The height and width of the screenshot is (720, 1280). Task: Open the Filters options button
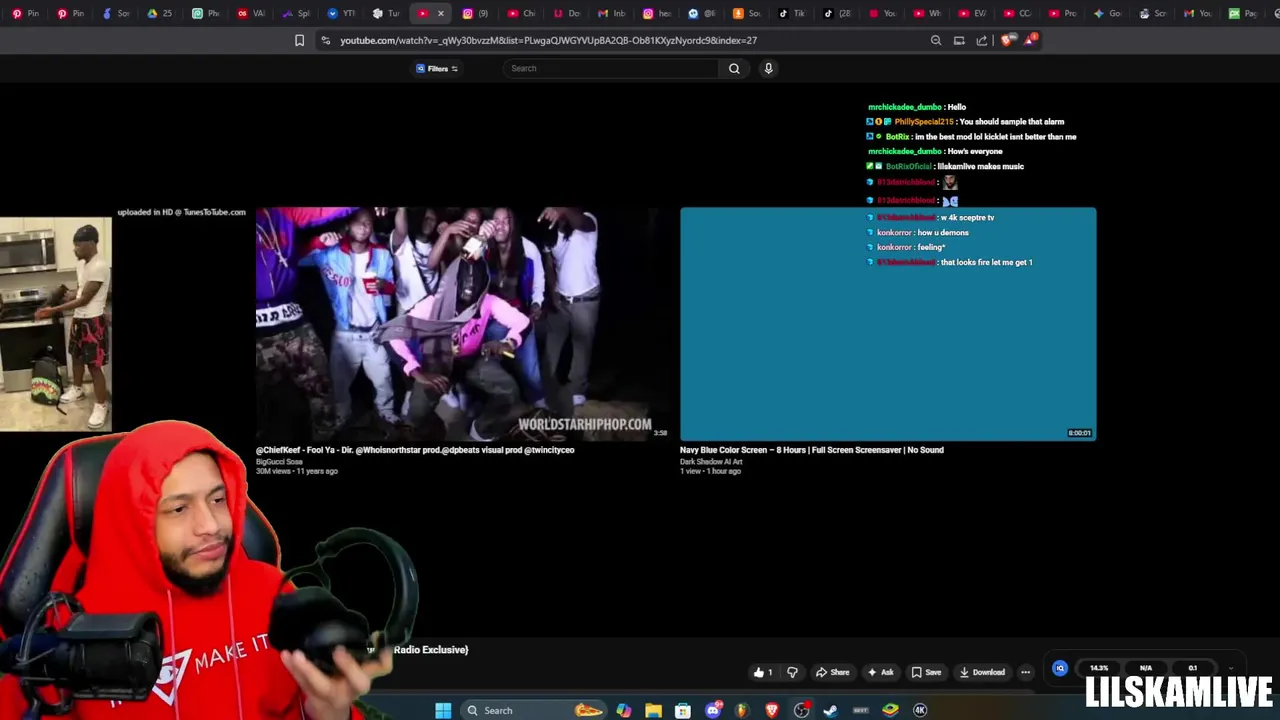(x=437, y=68)
